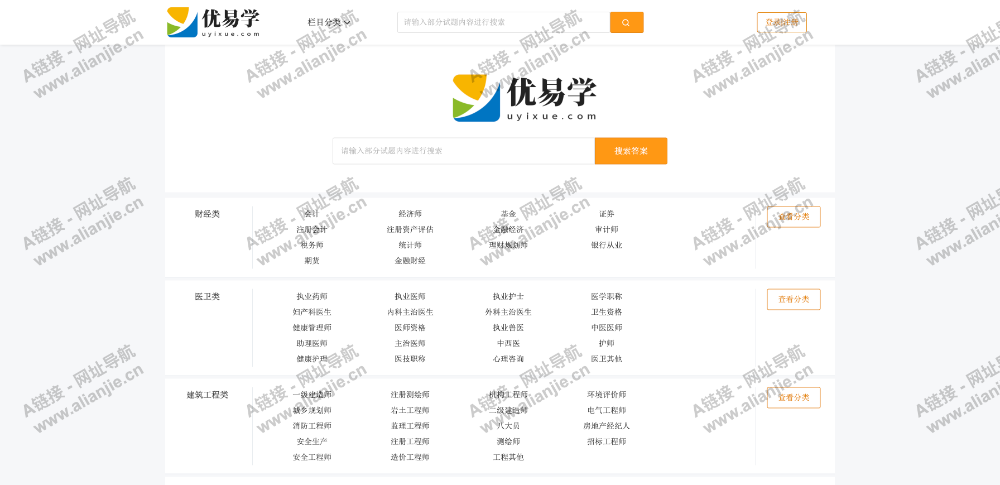Viewport: 1000px width, 485px height.
Task: Click the large center 优易学 logo
Action: [x=525, y=98]
